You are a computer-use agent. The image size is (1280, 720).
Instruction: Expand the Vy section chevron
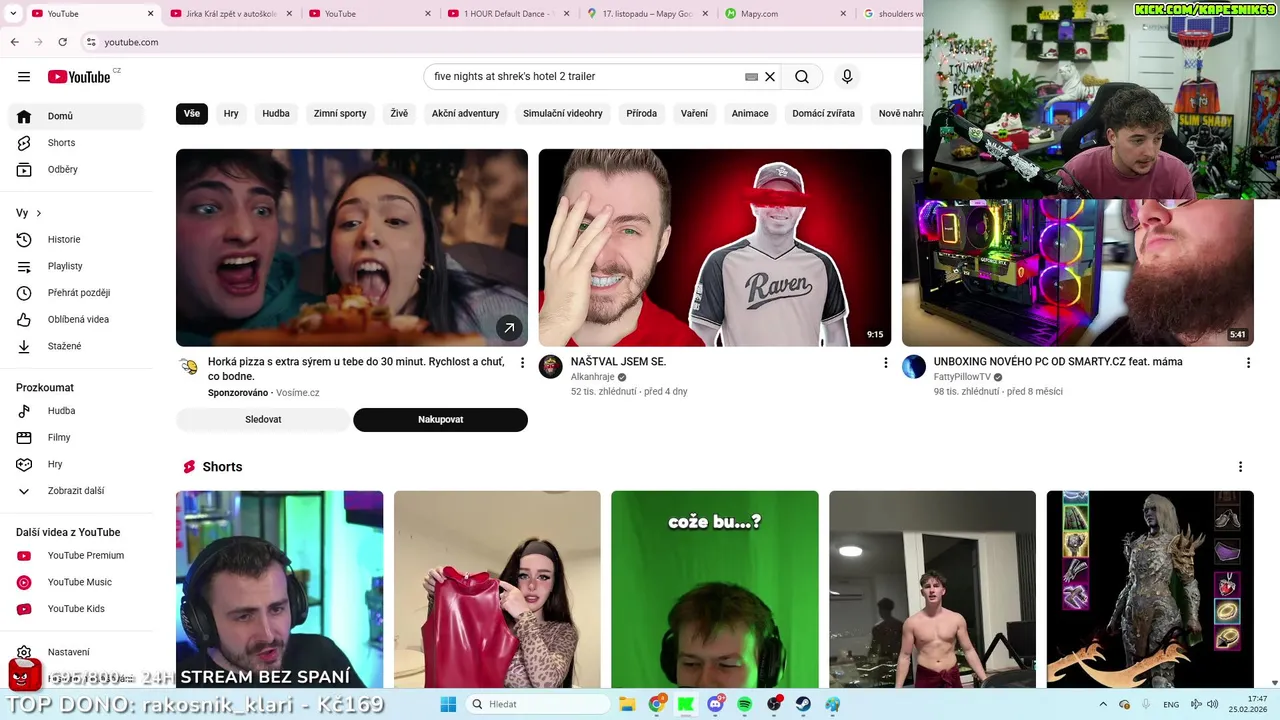point(39,213)
